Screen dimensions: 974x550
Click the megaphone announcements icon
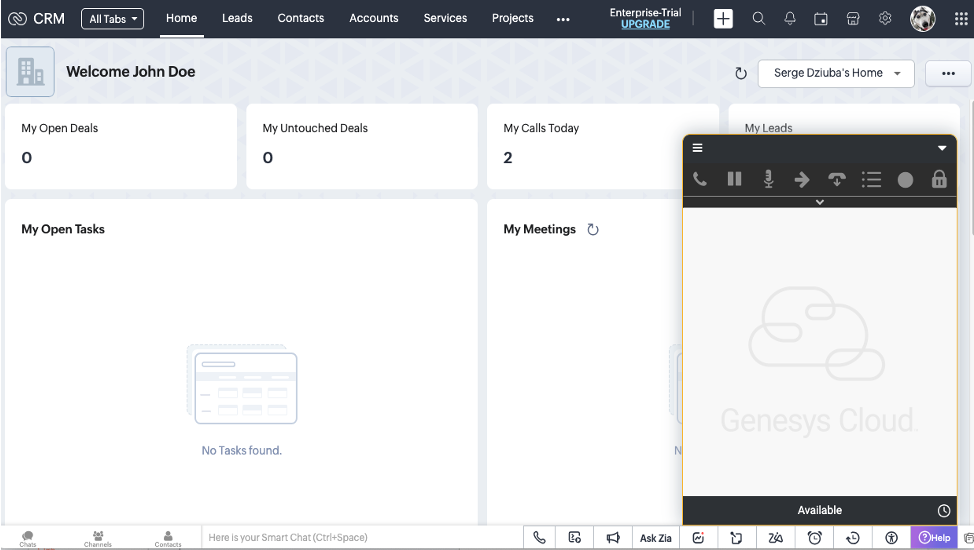[613, 538]
